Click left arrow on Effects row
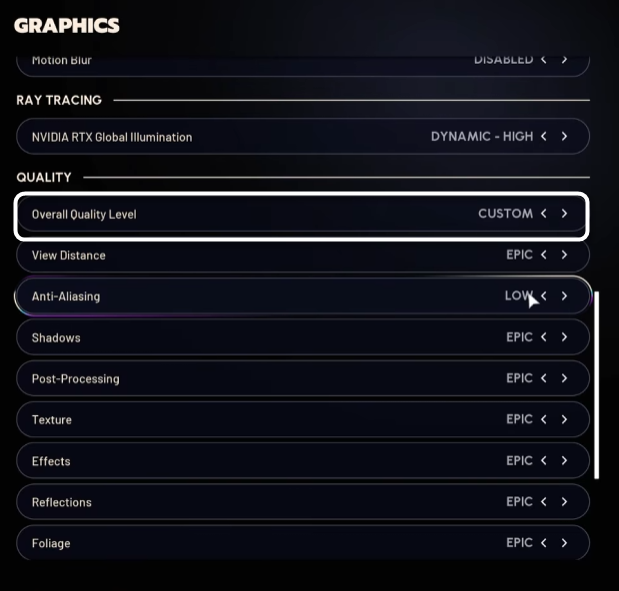Viewport: 619px width, 591px height. [x=544, y=461]
